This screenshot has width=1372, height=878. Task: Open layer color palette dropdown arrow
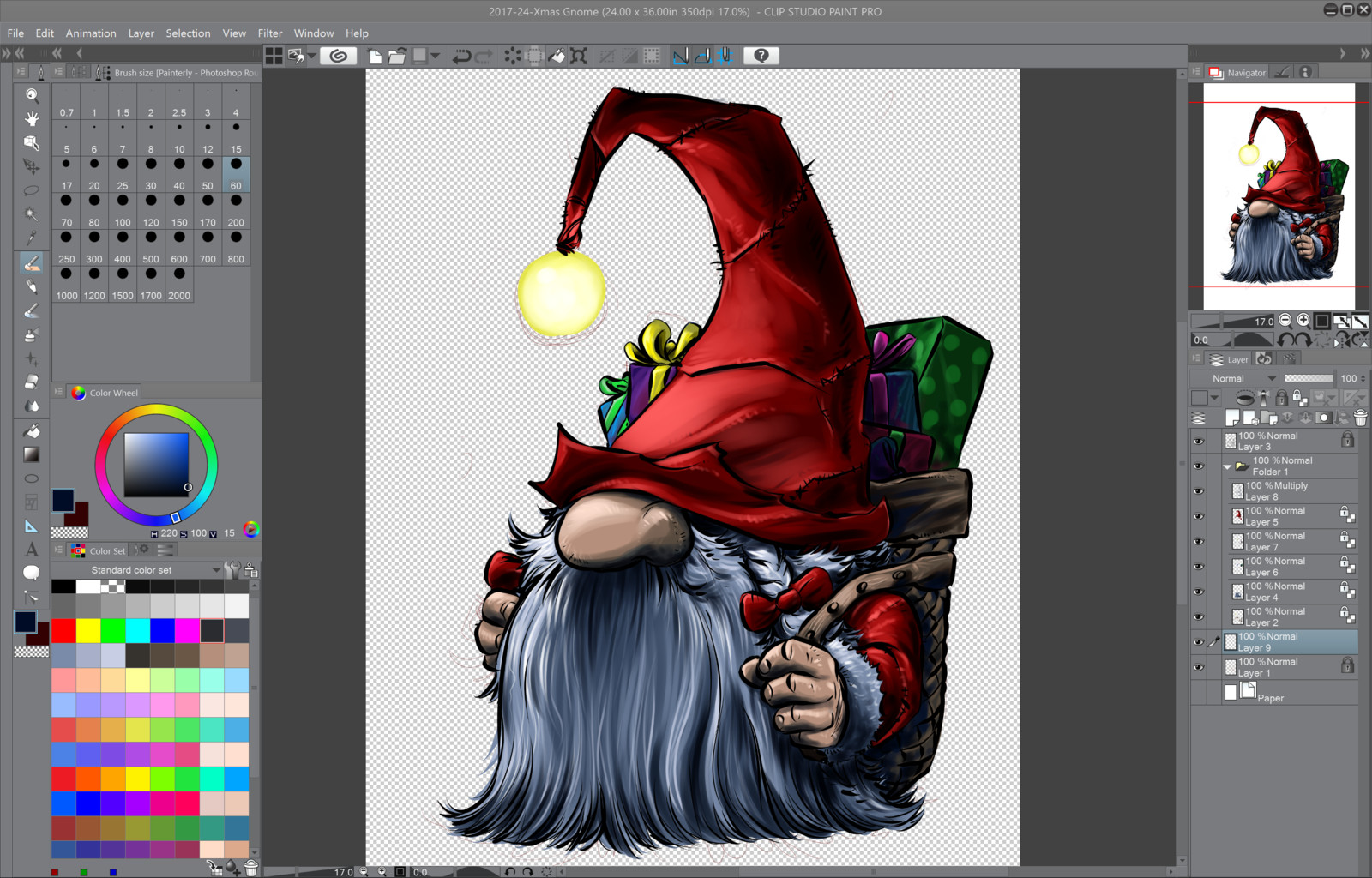pyautogui.click(x=1214, y=398)
